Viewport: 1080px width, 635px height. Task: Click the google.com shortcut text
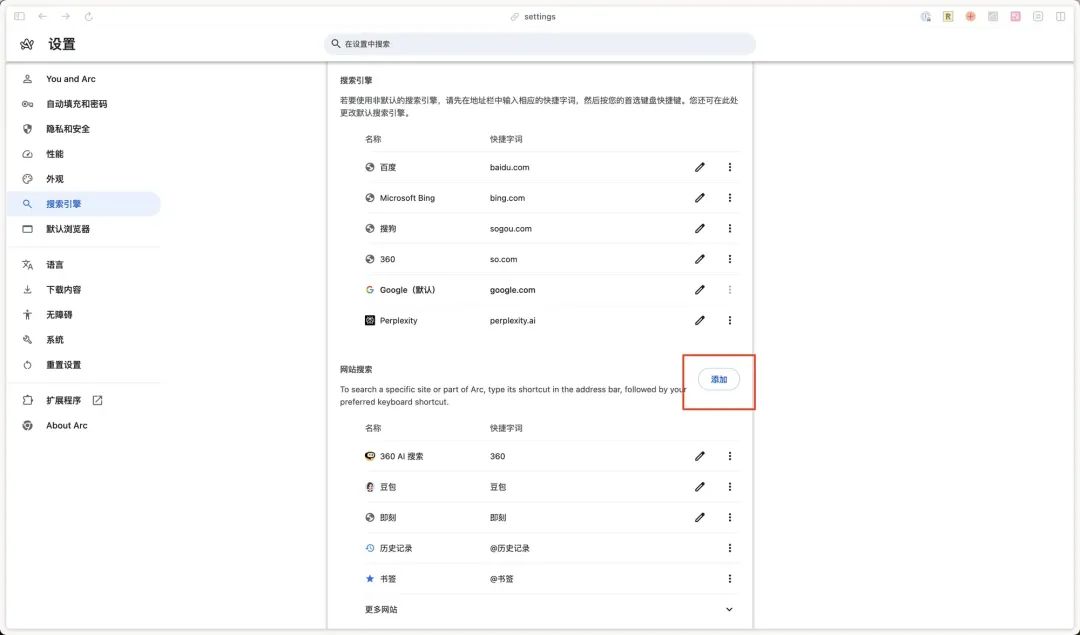[x=512, y=290]
